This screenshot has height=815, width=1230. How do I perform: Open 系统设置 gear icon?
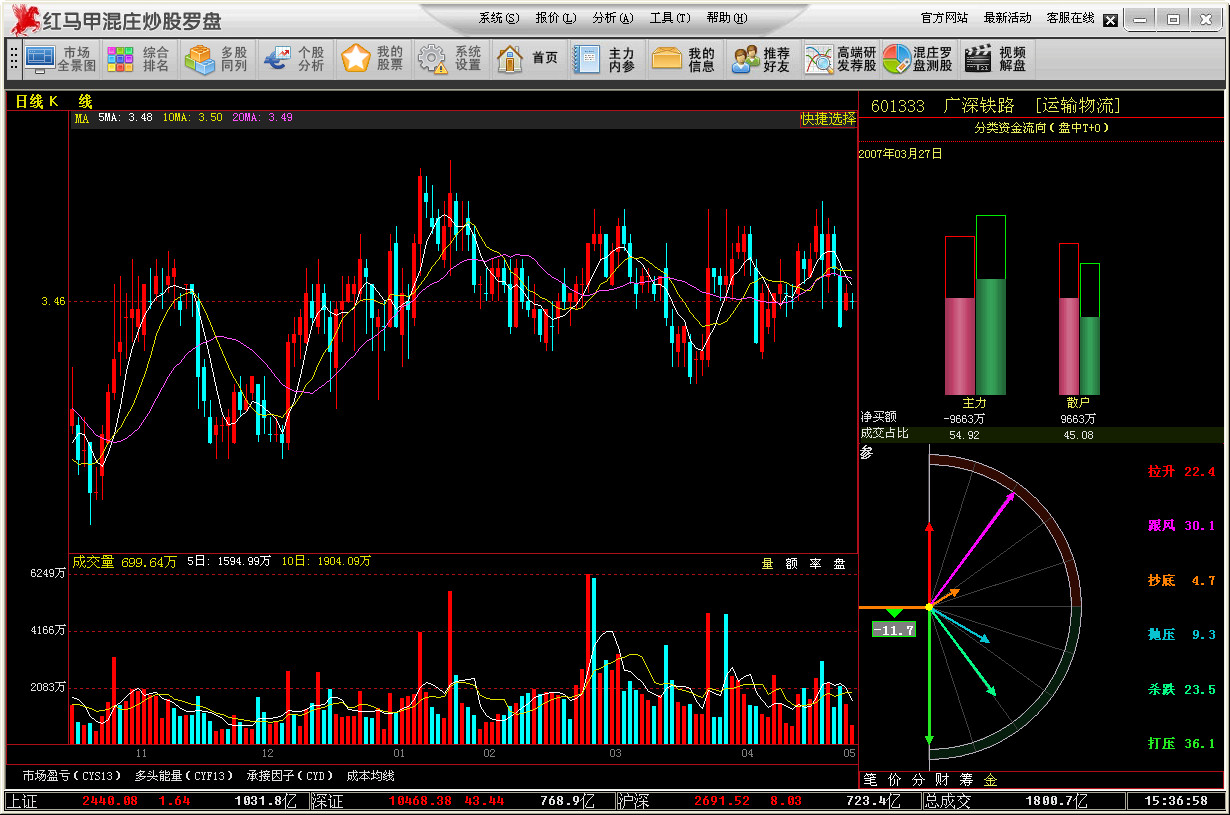point(450,59)
